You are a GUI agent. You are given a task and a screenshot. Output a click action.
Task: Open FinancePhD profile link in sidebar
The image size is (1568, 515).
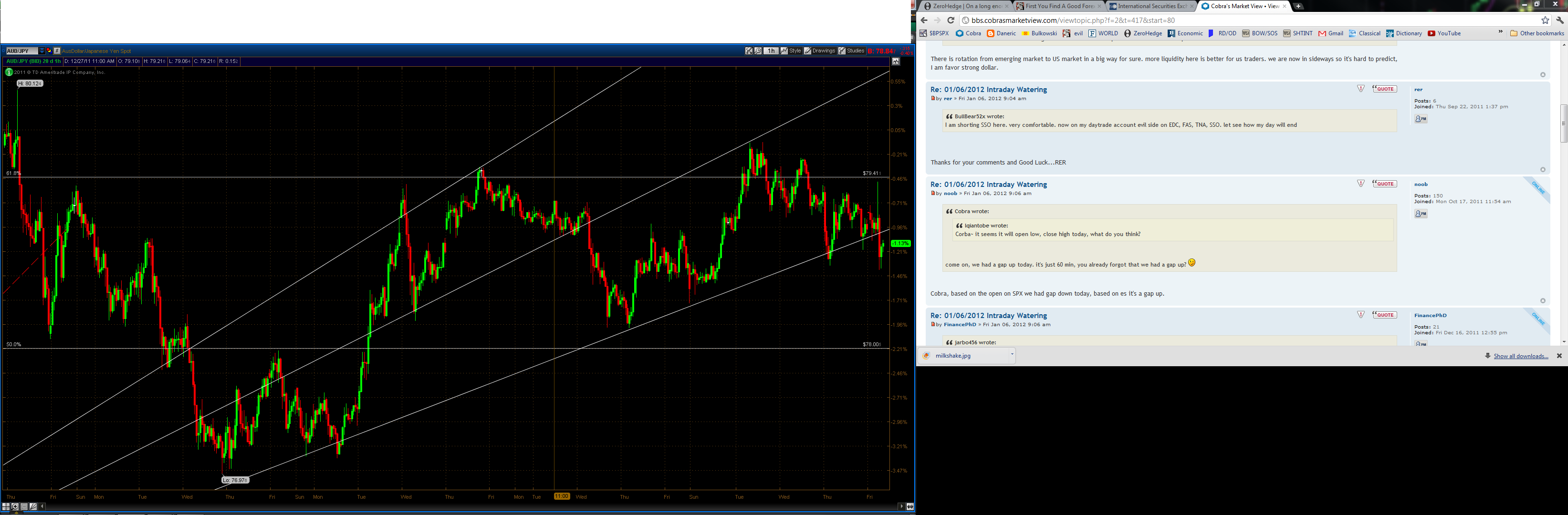coord(1431,316)
